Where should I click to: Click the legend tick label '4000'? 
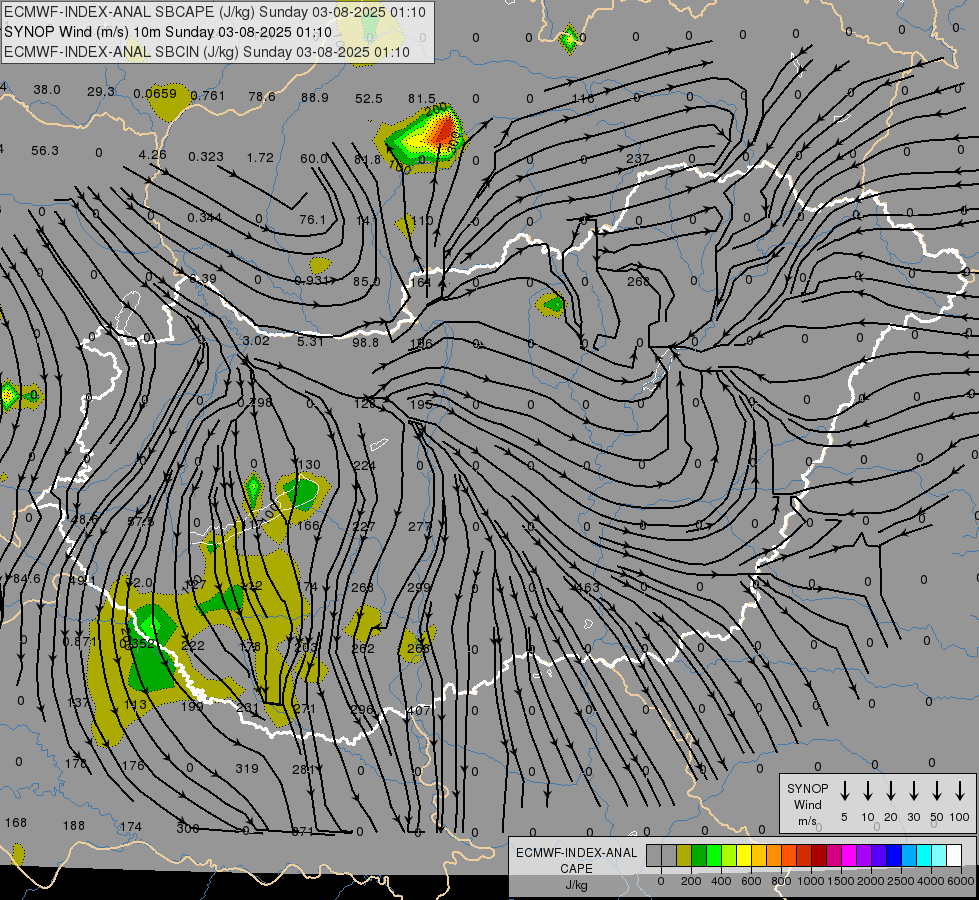click(x=930, y=881)
